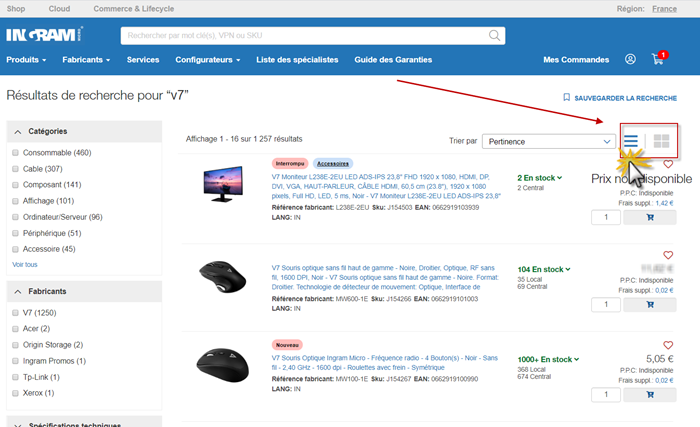The width and height of the screenshot is (700, 427).
Task: Open the Cloud top tab
Action: click(59, 8)
